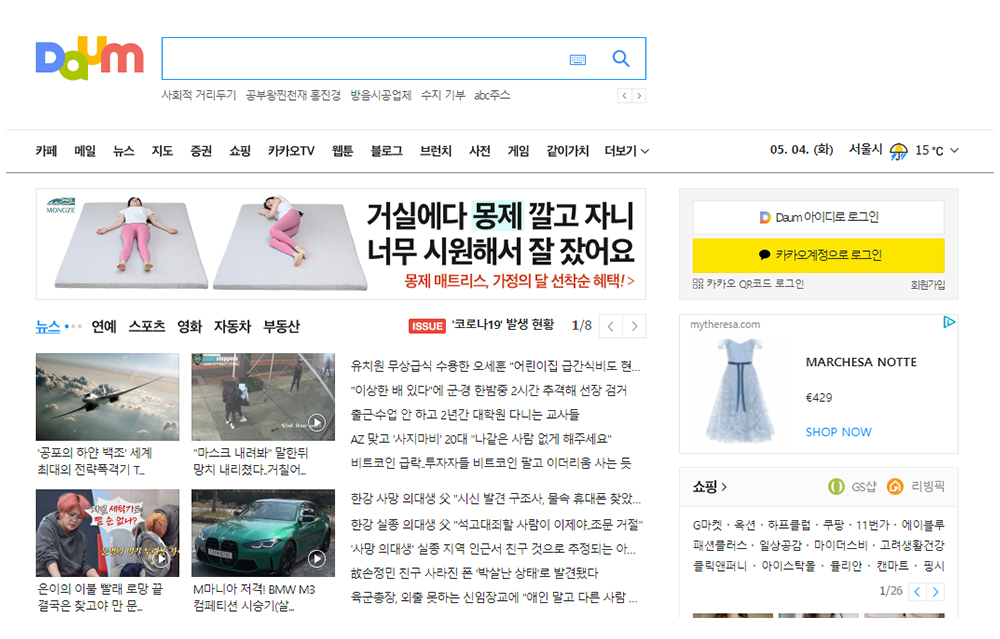Open 지도 in the service menu
The height and width of the screenshot is (639, 1000).
tap(162, 151)
